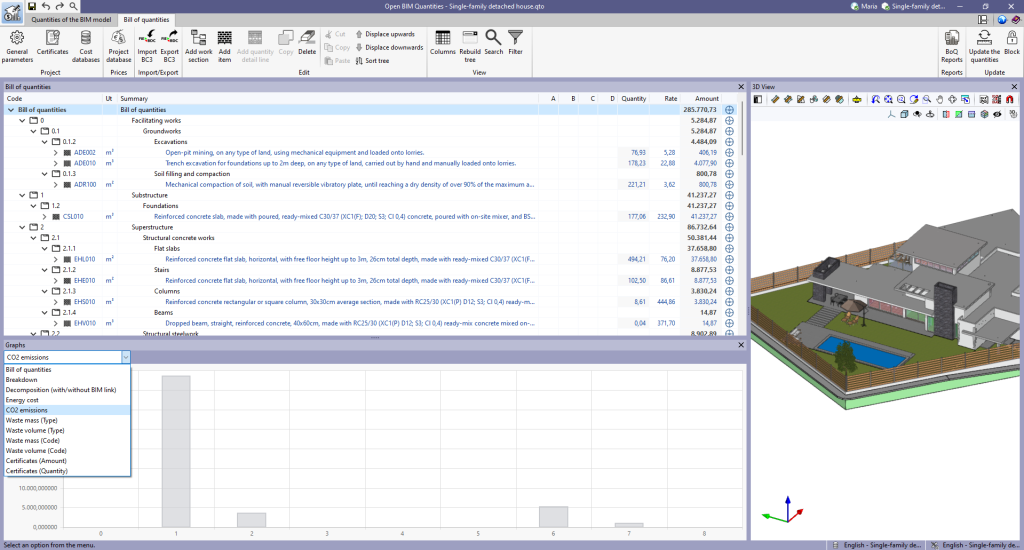Click the zoom extents icon in 3D View
The width and height of the screenshot is (1024, 550).
coord(888,99)
